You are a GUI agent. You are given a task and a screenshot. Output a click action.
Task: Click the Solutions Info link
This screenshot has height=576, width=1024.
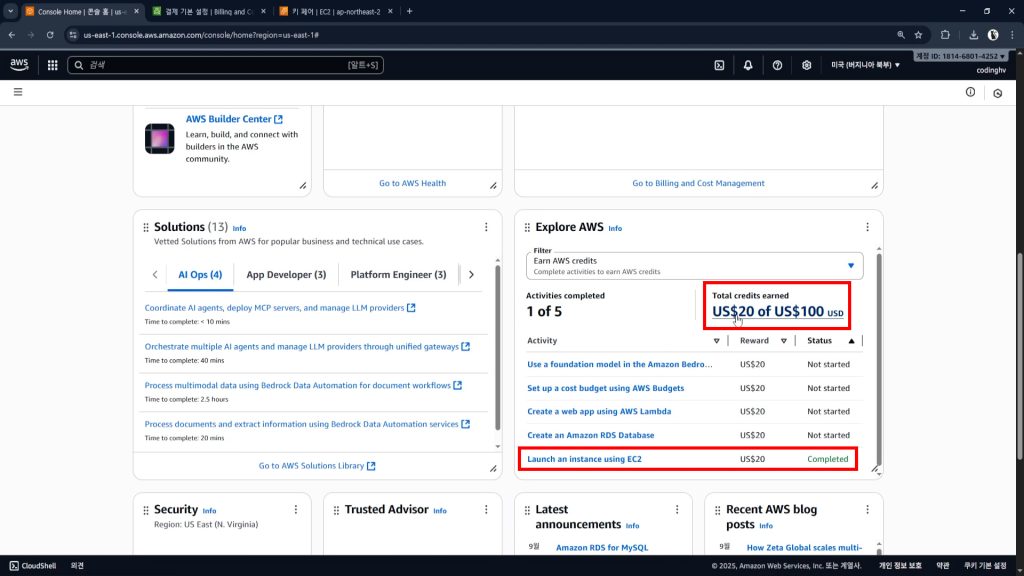click(239, 229)
